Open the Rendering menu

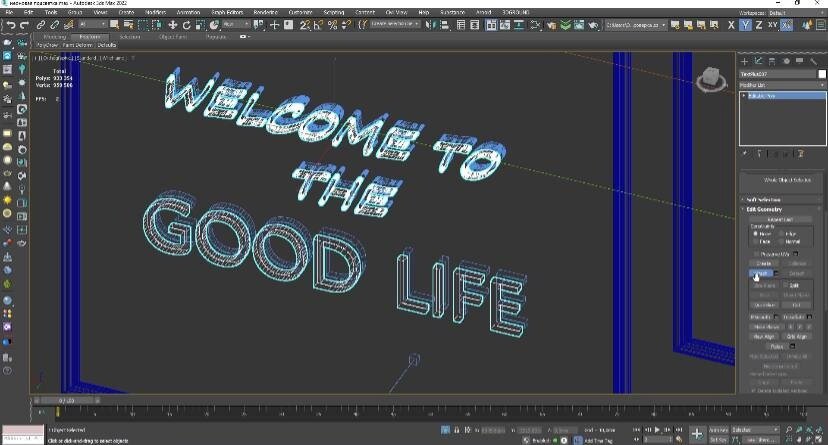click(x=266, y=12)
